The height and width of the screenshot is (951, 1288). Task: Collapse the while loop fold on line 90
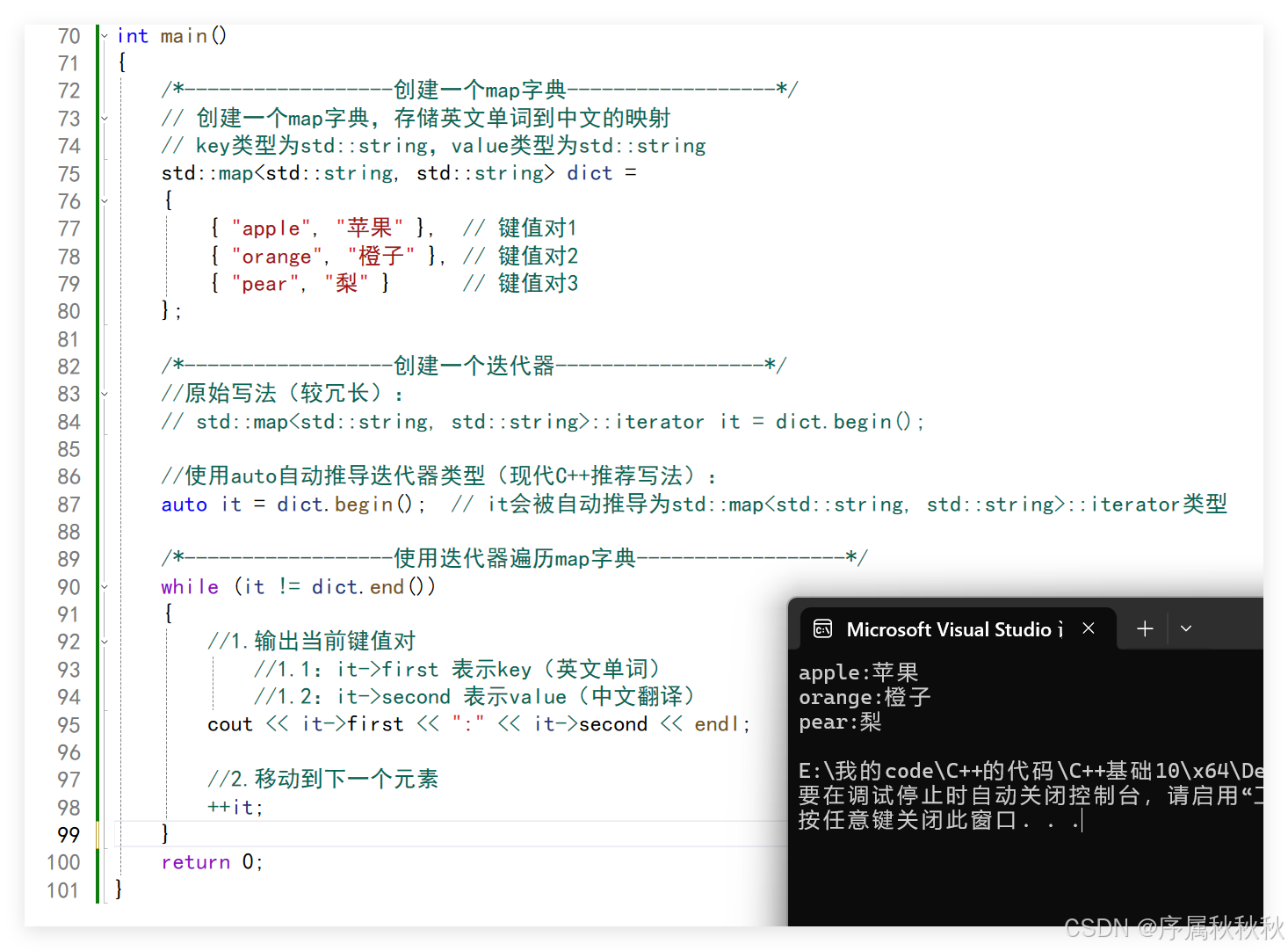pos(105,586)
